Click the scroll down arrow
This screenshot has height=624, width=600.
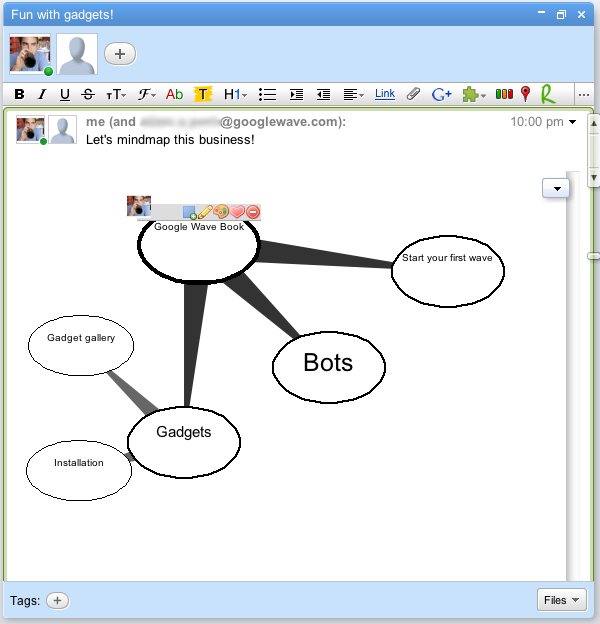[594, 177]
